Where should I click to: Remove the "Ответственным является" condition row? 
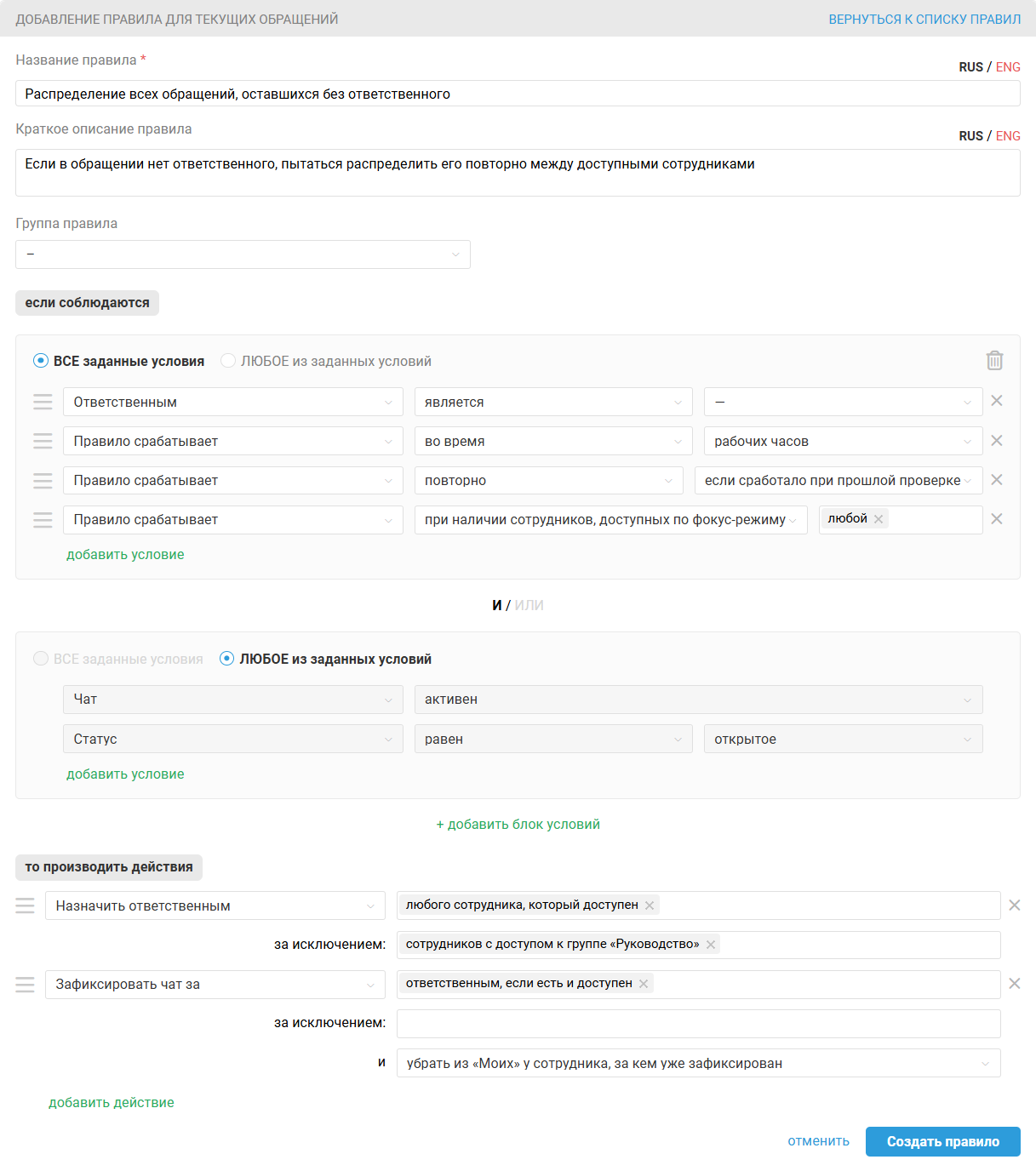point(997,401)
